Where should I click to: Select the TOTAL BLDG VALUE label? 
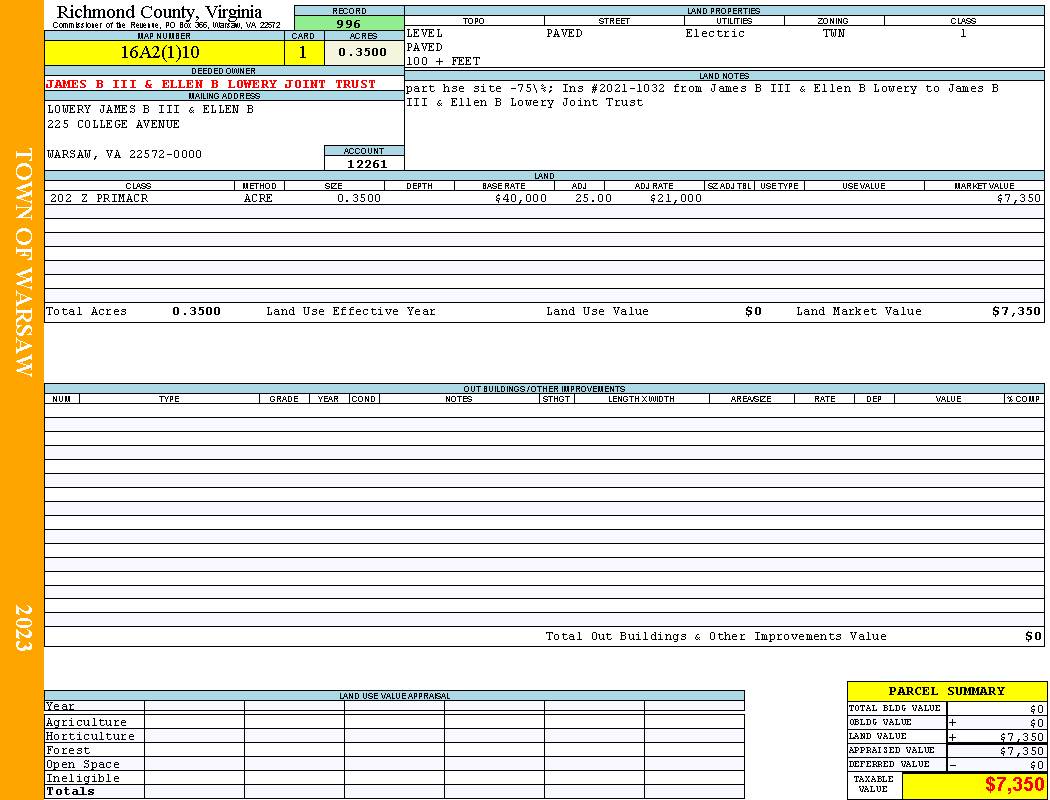895,708
